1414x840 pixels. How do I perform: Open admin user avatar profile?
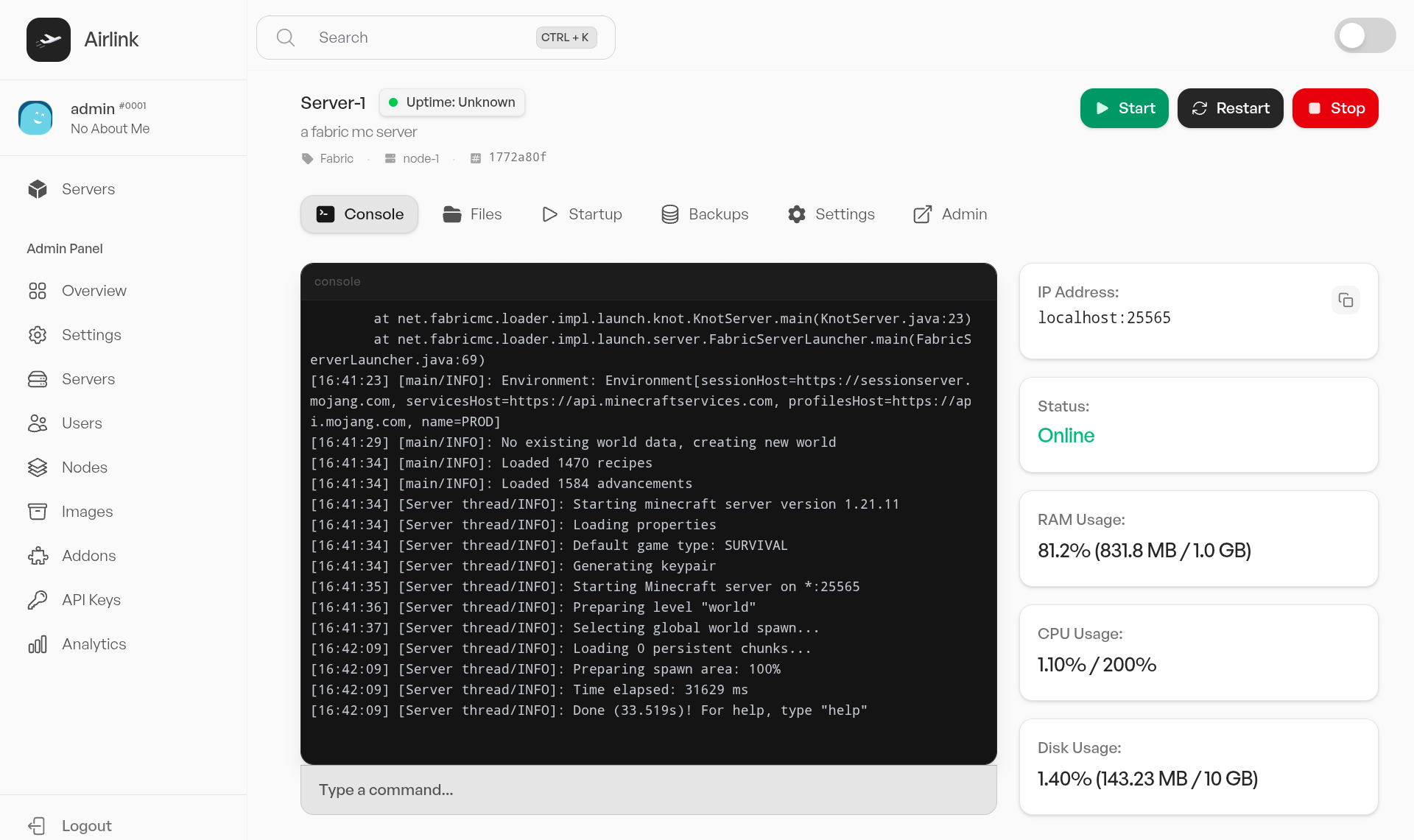click(x=35, y=118)
